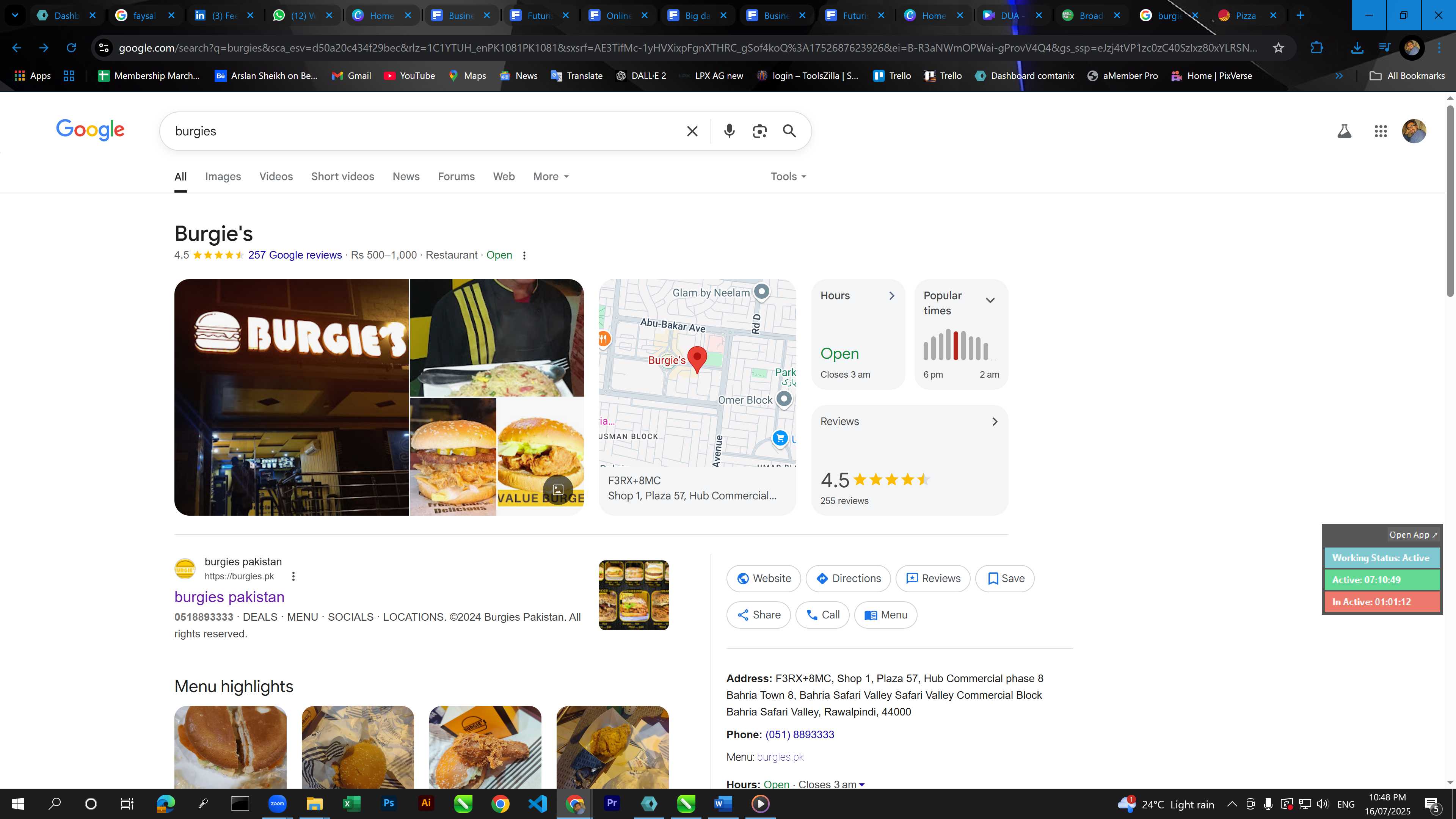
Task: Open Word from the taskbar
Action: (723, 803)
